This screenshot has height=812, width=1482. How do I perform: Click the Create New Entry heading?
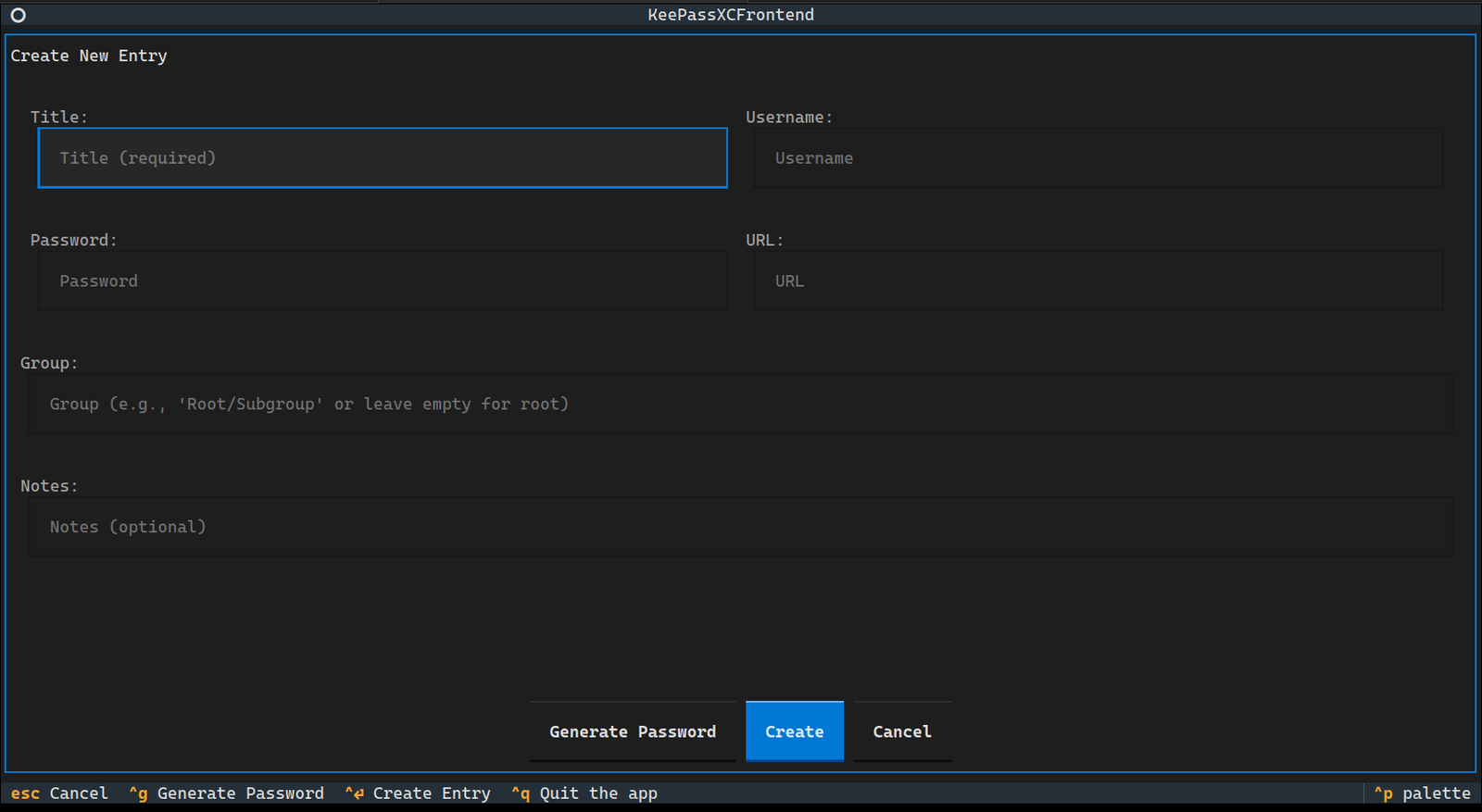(x=89, y=56)
